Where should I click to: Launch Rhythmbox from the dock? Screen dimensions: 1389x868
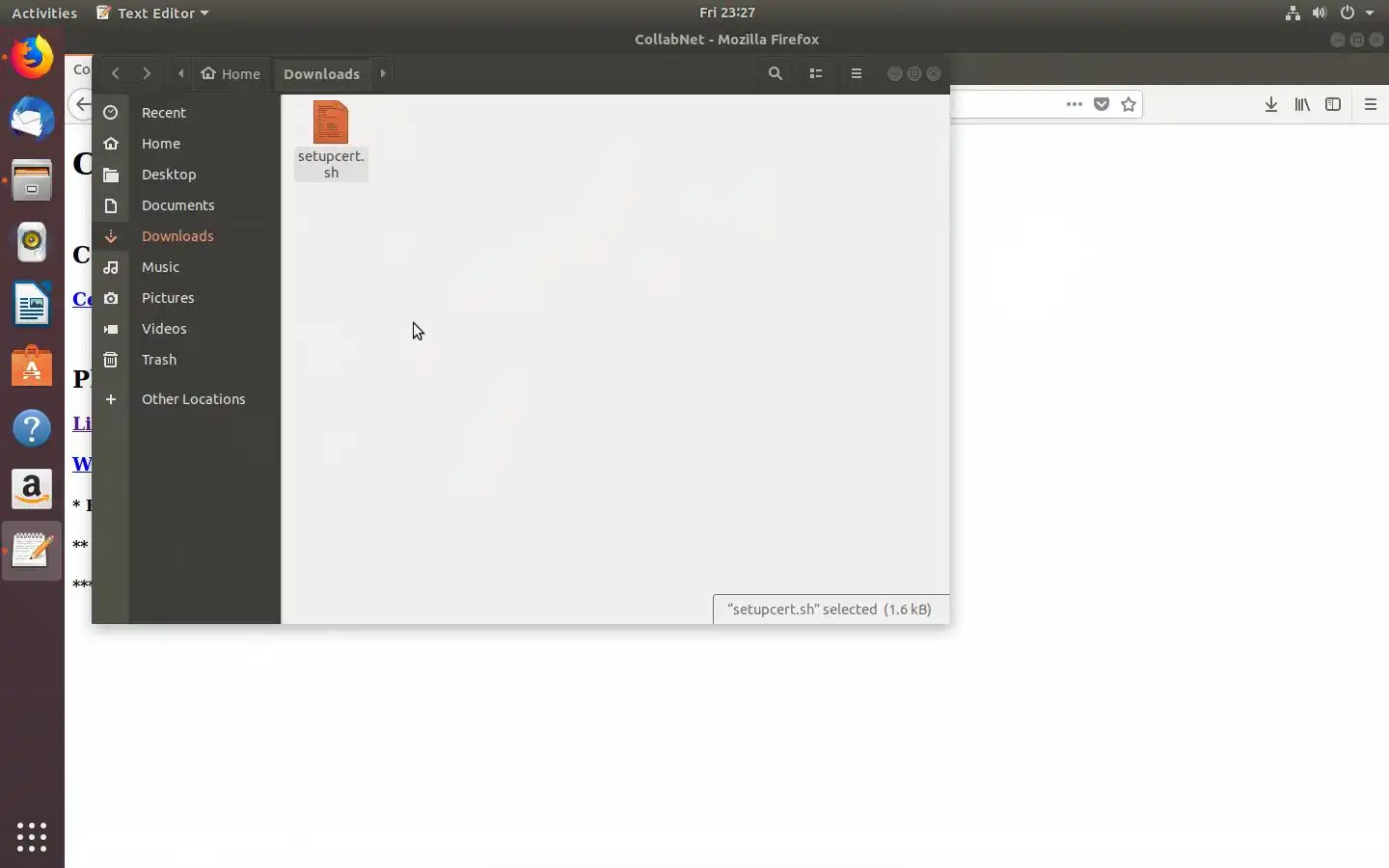[32, 242]
